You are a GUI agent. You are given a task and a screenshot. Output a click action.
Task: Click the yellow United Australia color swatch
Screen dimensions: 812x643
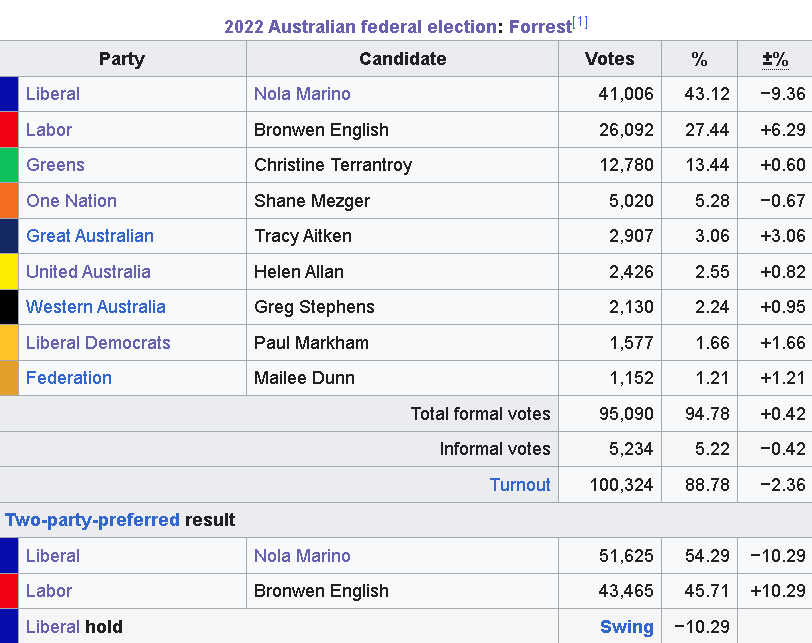(9, 271)
